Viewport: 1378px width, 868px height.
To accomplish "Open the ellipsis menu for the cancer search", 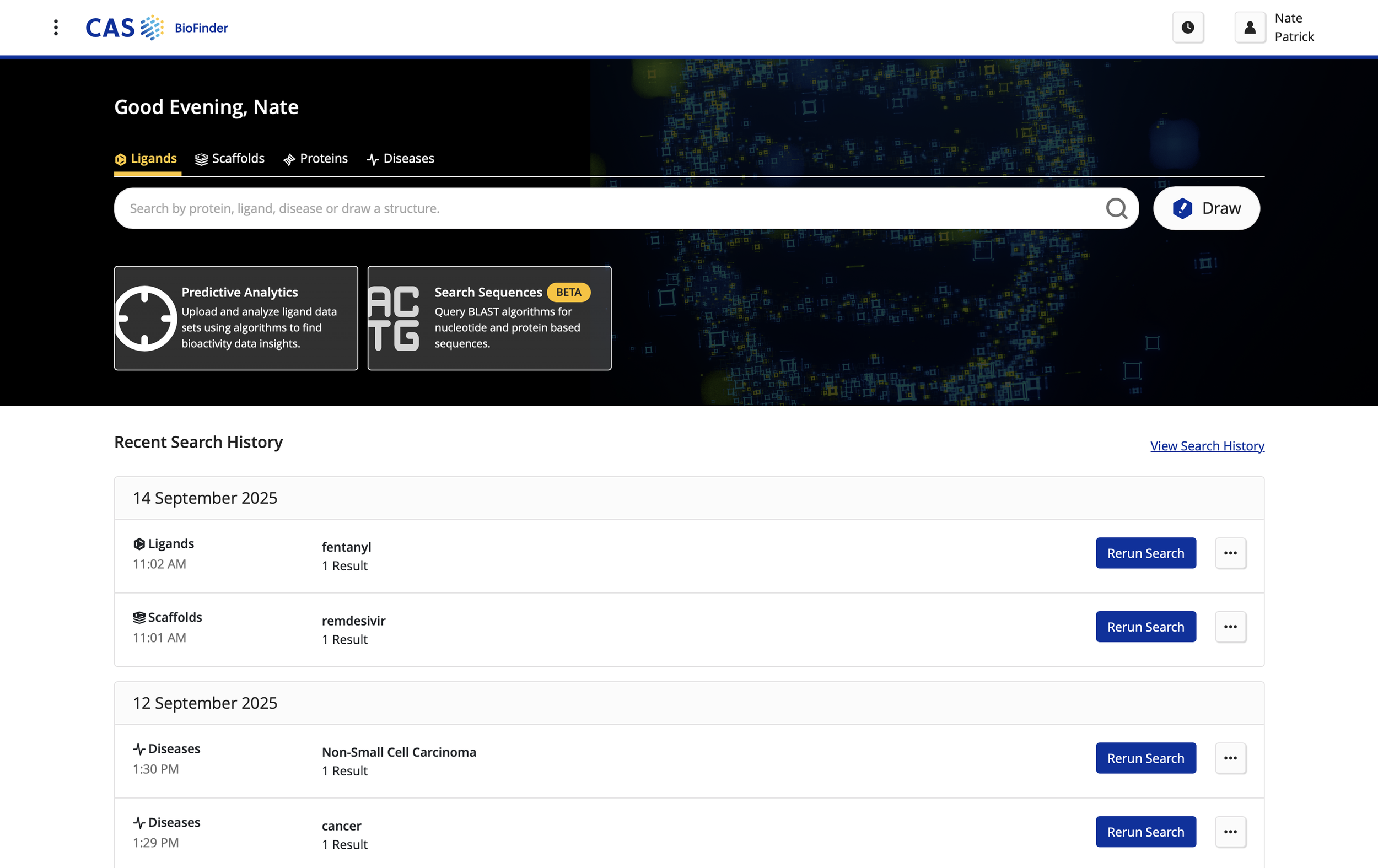I will click(x=1230, y=832).
